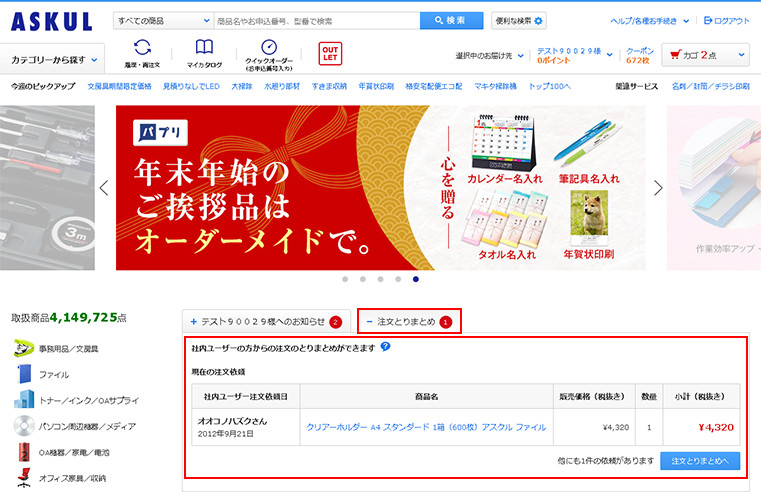Screen dimensions: 761x492
Task: Open the クリアーホルダー A4 product link
Action: tap(426, 427)
